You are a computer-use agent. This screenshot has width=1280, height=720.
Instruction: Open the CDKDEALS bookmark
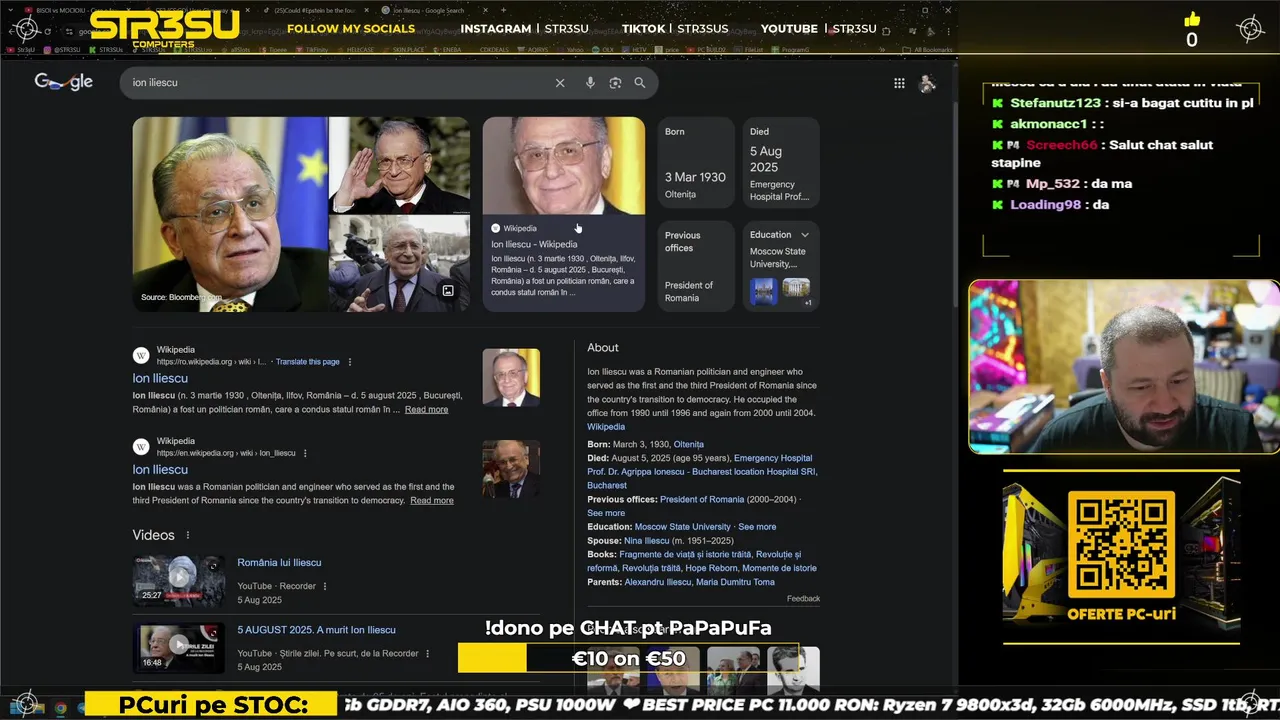493,49
